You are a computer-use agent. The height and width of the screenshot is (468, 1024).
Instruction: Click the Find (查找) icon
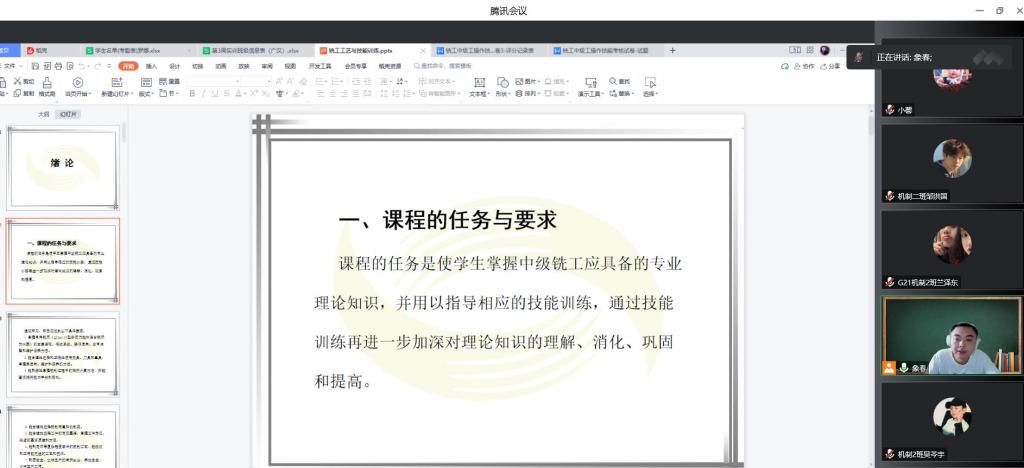619,81
